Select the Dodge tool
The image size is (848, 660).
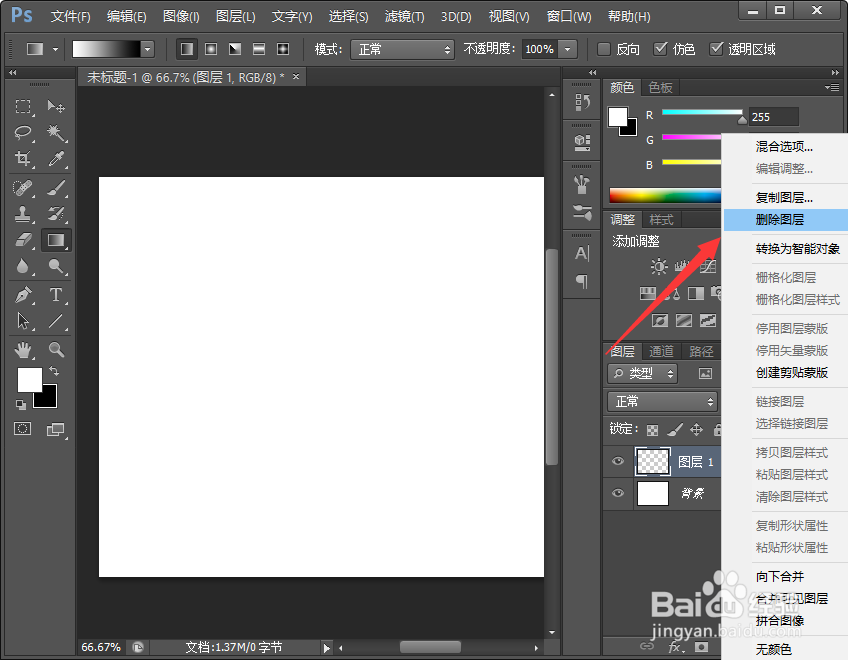click(56, 266)
